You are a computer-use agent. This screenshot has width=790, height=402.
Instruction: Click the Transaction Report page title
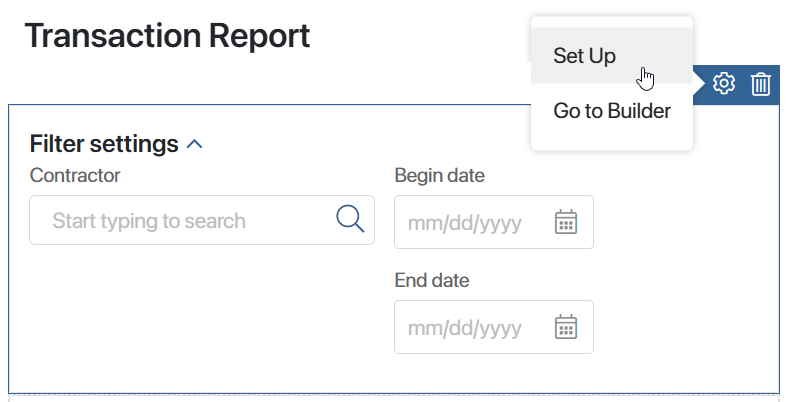167,36
